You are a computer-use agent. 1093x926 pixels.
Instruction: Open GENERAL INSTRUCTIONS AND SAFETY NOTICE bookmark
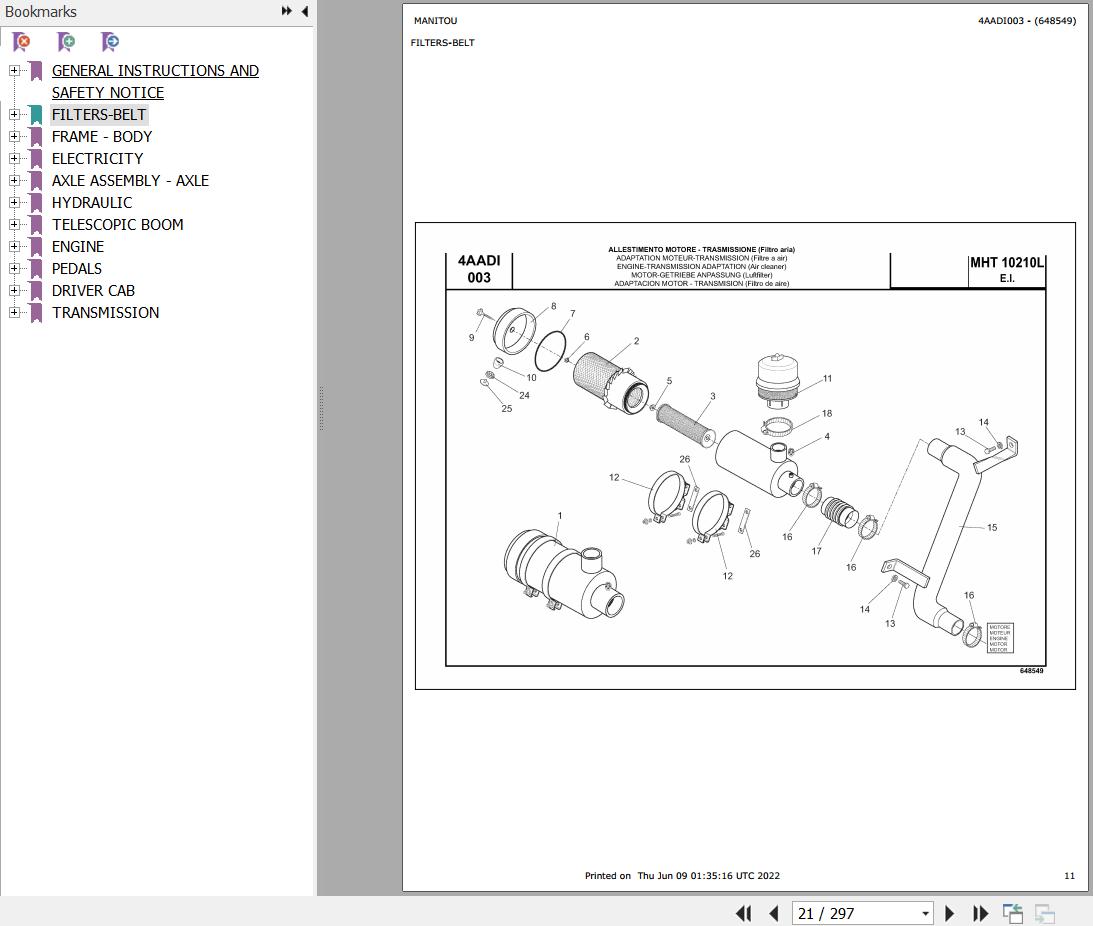point(155,82)
